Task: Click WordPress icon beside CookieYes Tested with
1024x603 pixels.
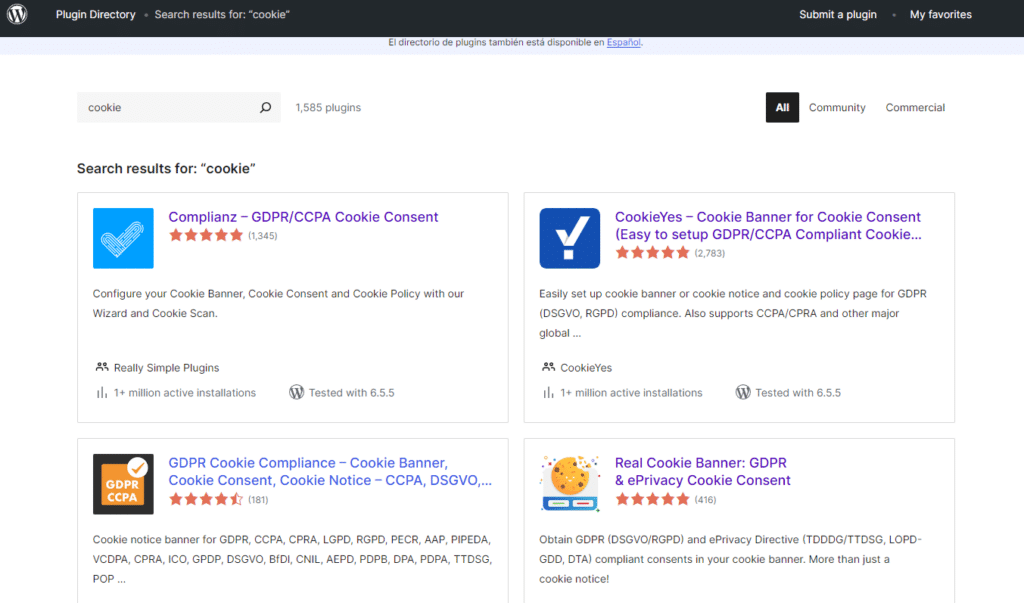Action: (743, 392)
